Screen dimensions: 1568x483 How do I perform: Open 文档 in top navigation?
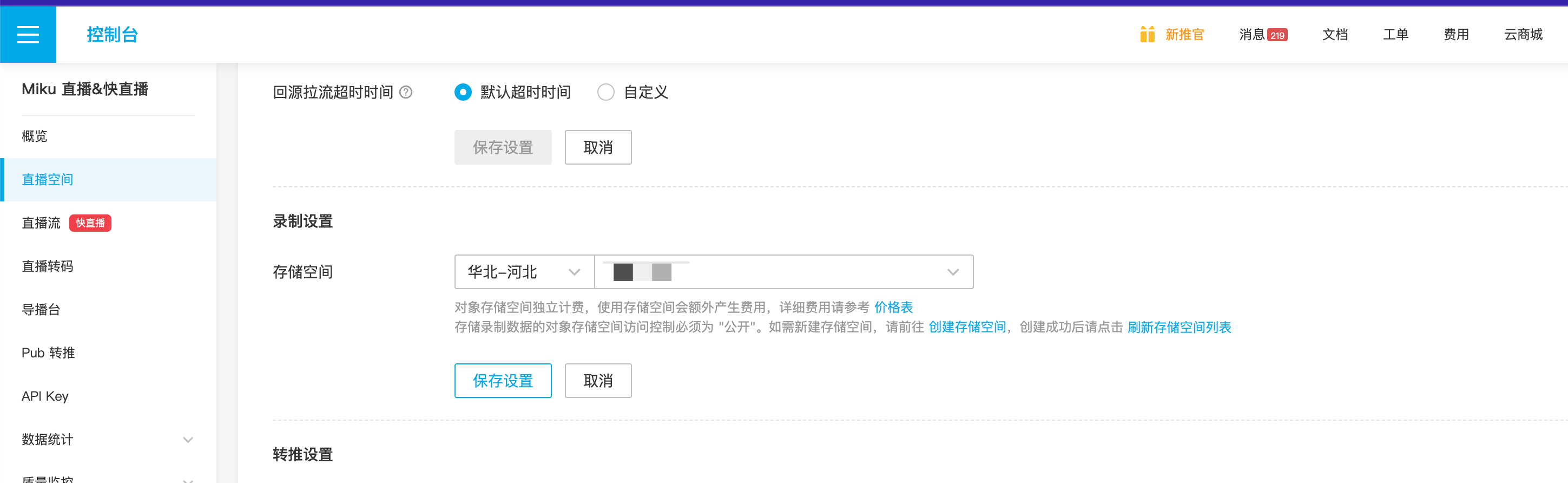1335,35
